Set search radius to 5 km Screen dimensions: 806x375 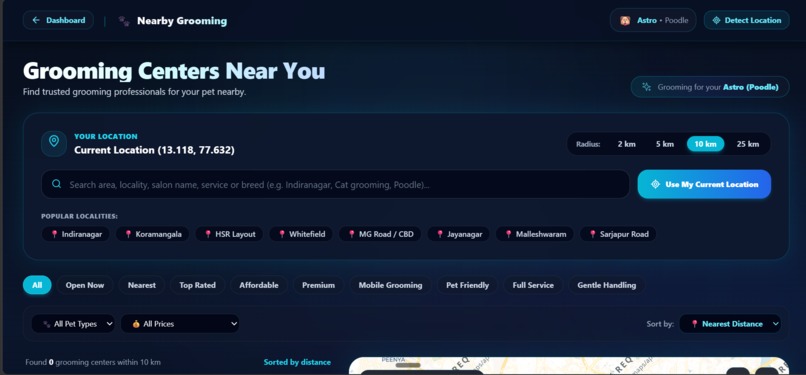pyautogui.click(x=665, y=144)
